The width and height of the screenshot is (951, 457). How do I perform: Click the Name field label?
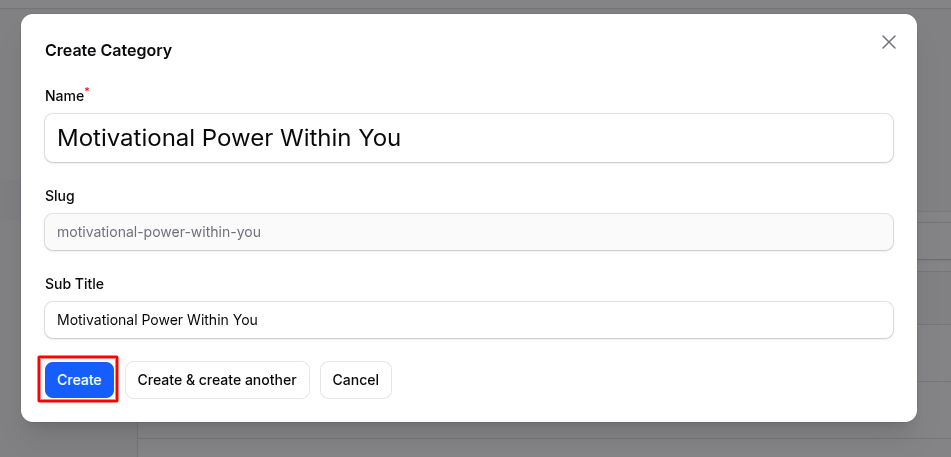click(64, 96)
